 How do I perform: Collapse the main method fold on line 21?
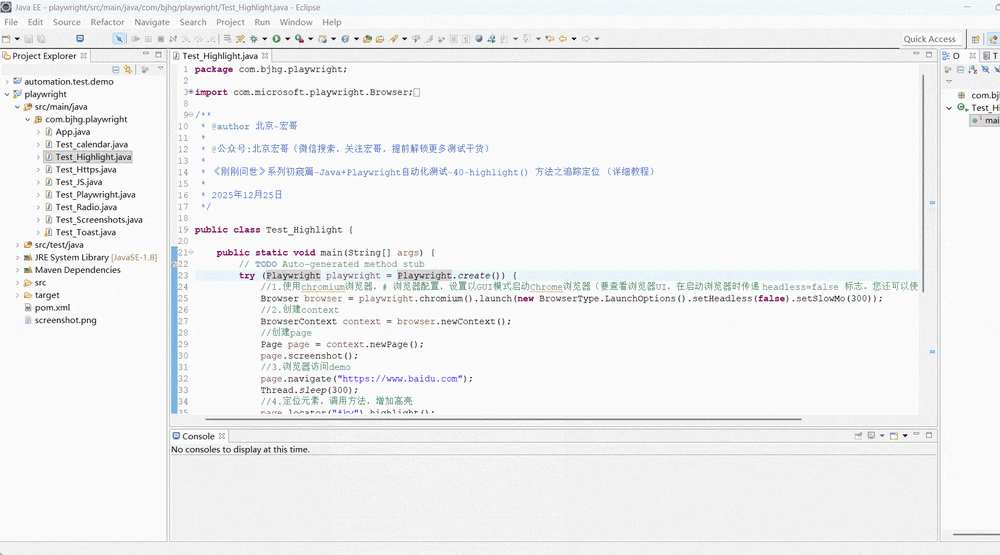191,252
